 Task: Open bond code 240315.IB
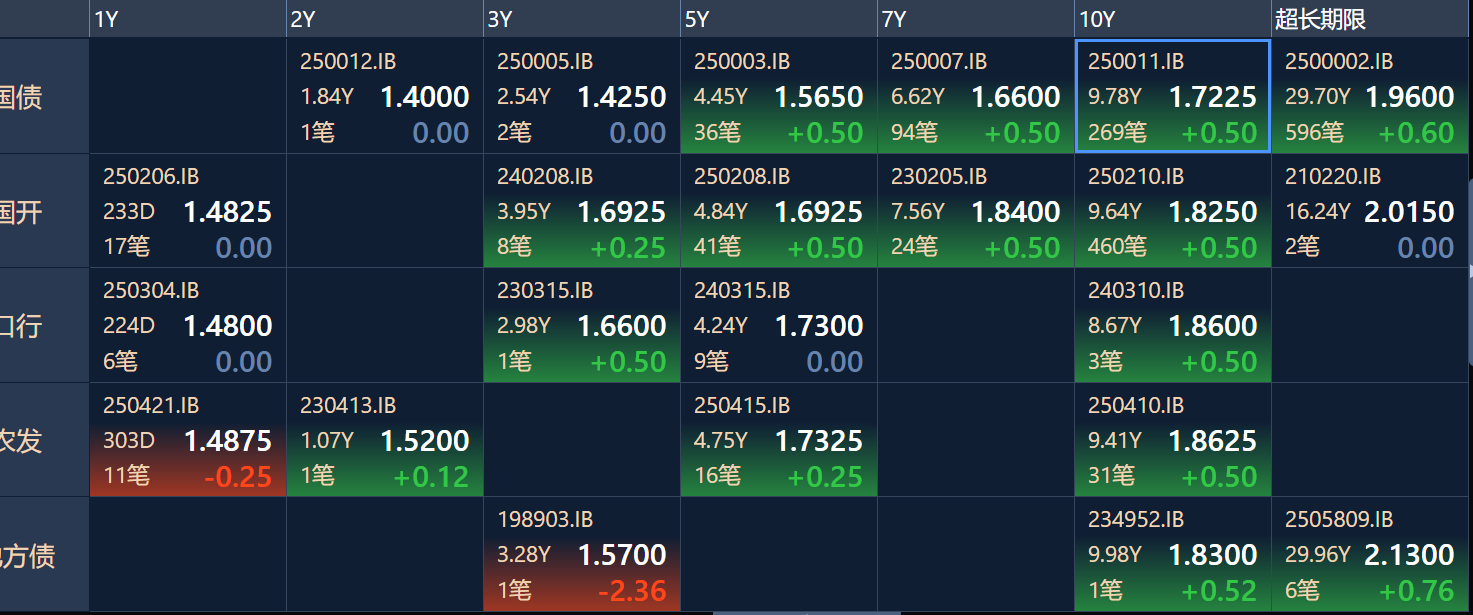pos(742,291)
